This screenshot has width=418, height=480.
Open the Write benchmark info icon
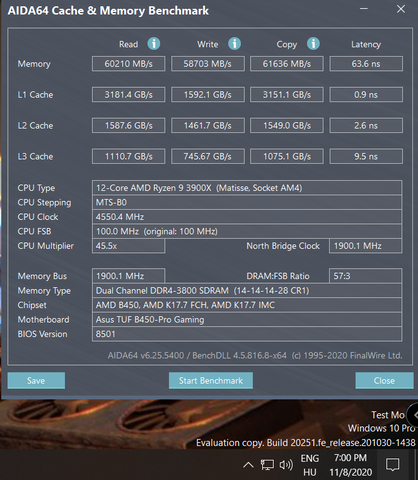coord(234,44)
